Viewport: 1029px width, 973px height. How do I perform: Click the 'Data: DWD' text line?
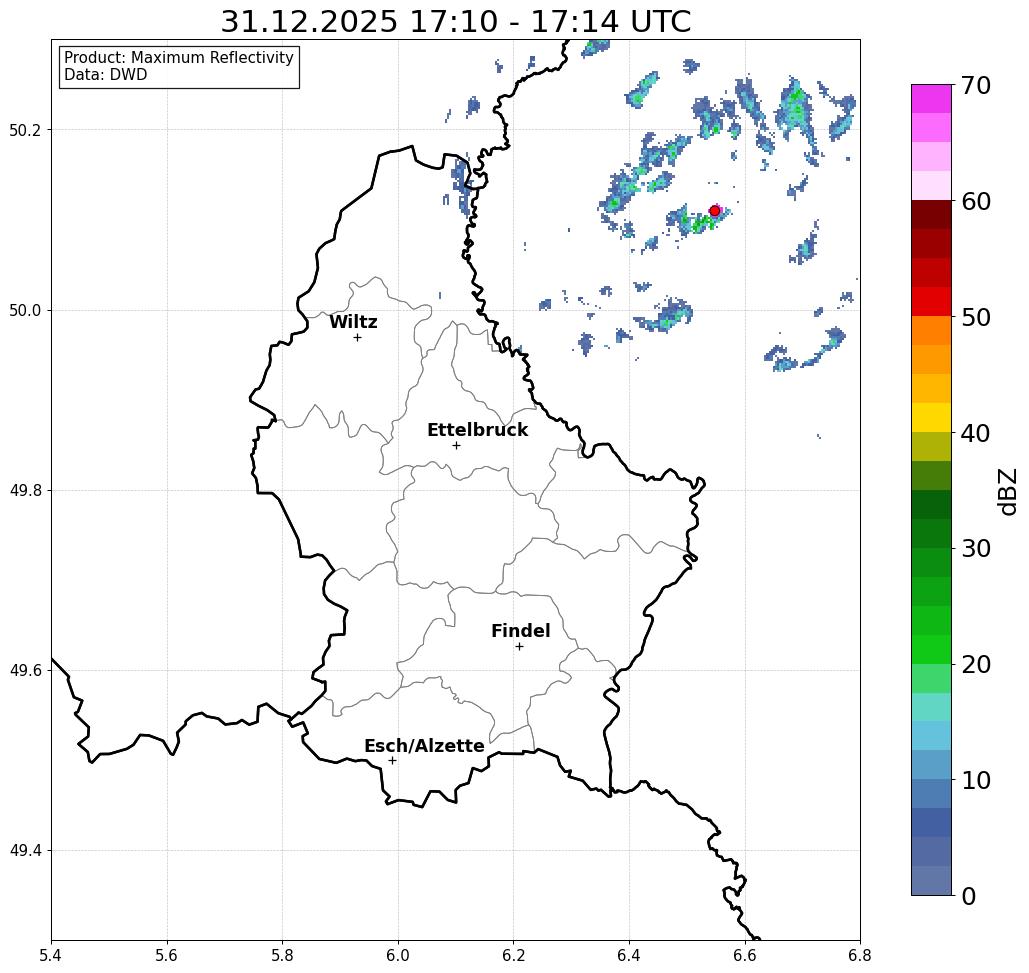tap(106, 75)
